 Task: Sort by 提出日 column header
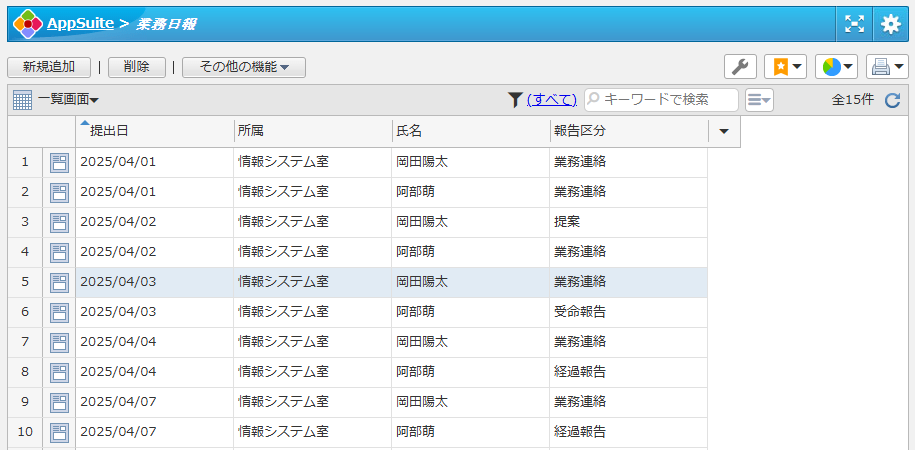(110, 131)
